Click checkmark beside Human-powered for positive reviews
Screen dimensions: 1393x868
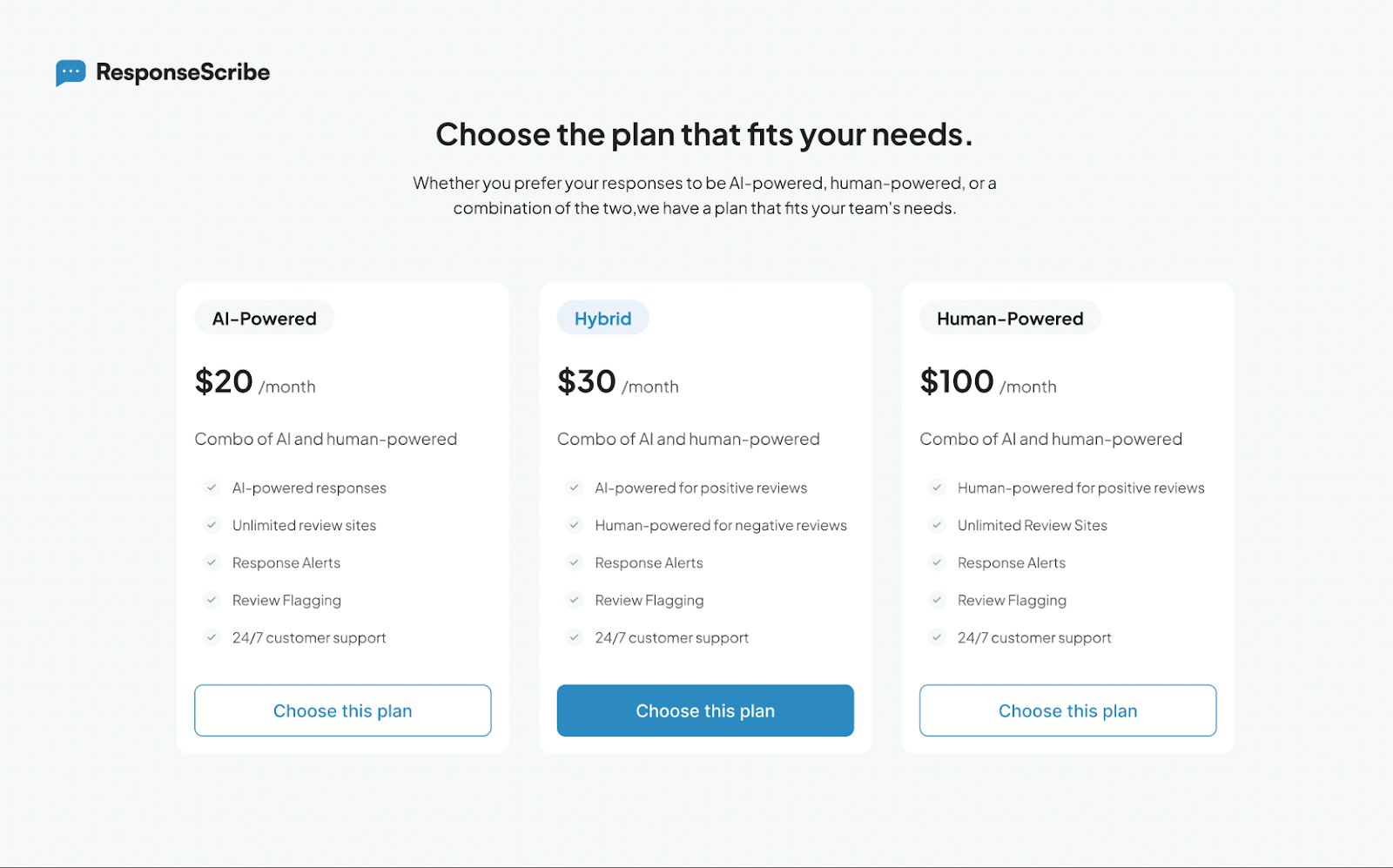[x=937, y=488]
